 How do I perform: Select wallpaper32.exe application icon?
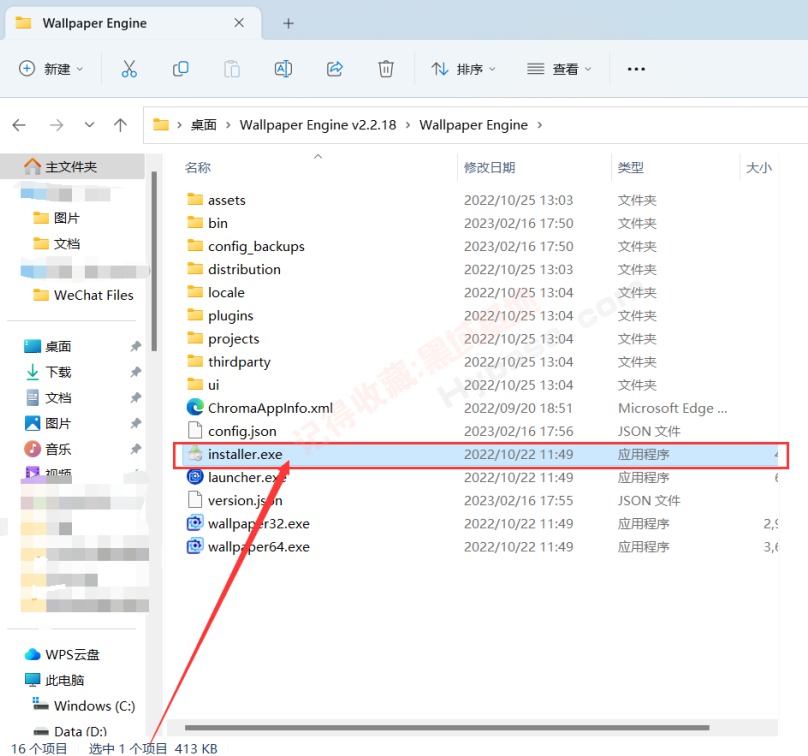[195, 524]
